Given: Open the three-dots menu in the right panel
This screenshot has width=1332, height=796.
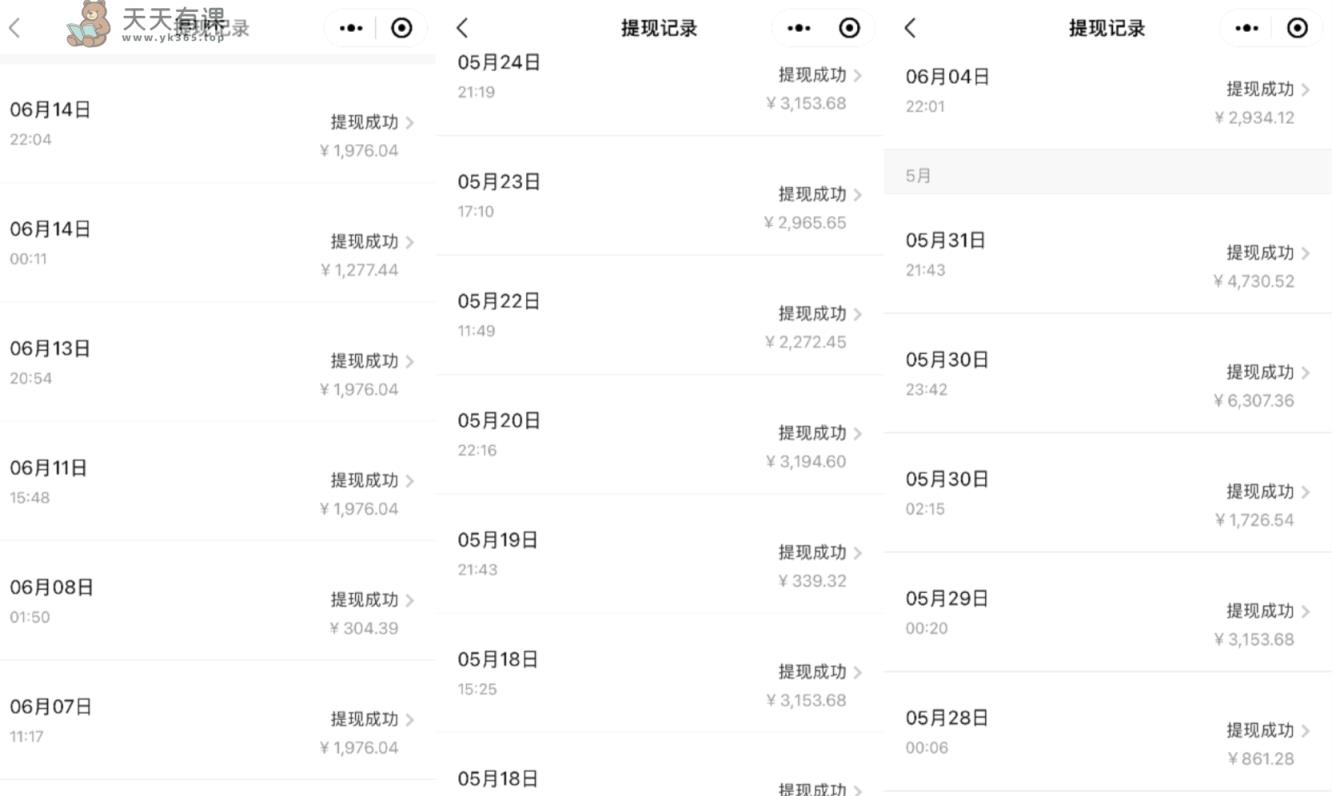Looking at the screenshot, I should (x=1247, y=28).
